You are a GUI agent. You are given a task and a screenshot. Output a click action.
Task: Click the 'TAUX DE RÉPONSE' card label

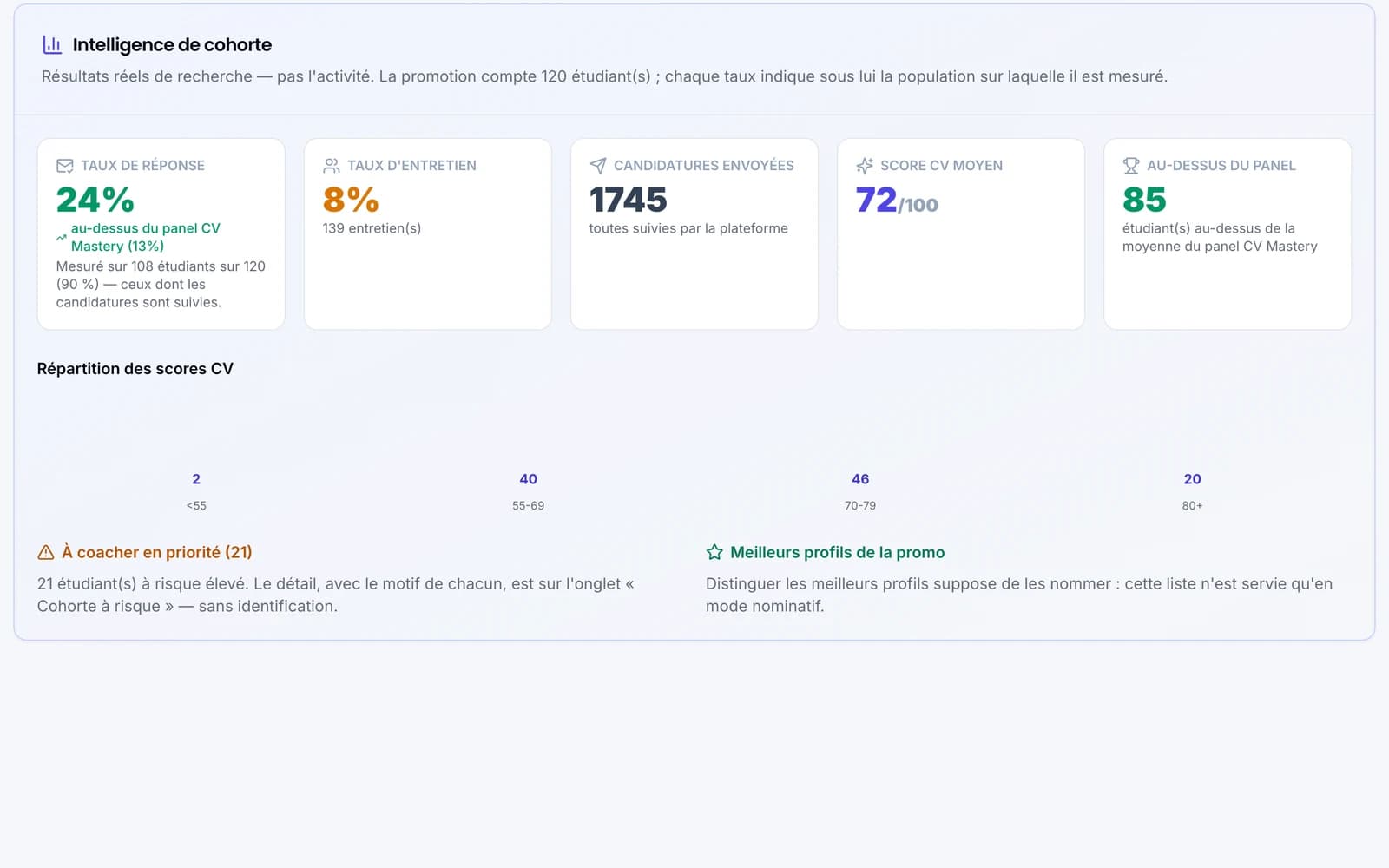tap(142, 166)
